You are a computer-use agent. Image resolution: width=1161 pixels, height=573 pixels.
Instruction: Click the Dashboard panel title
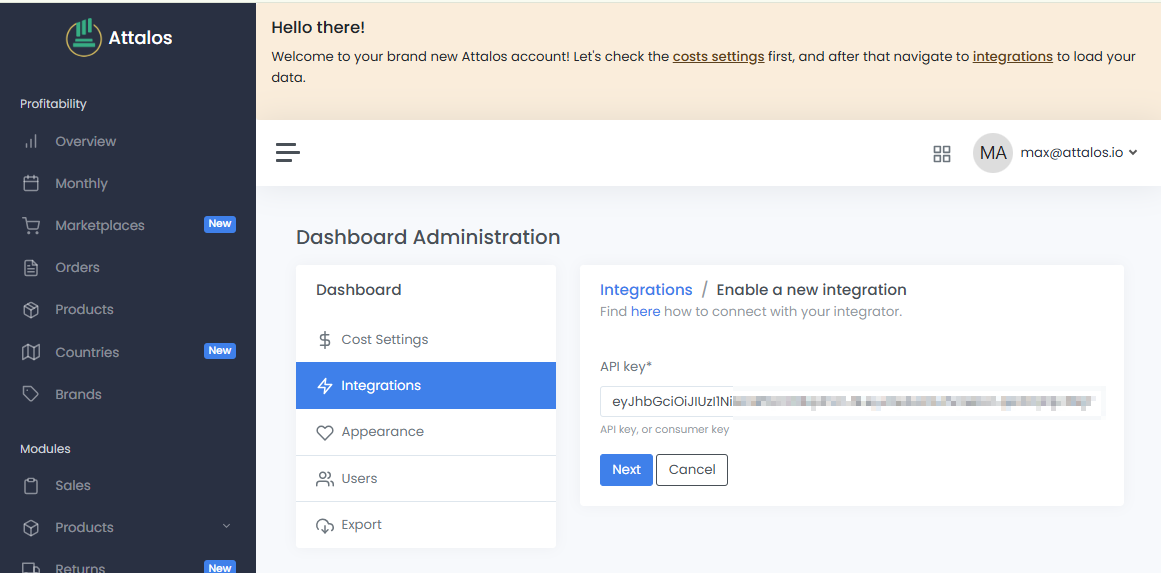(358, 289)
